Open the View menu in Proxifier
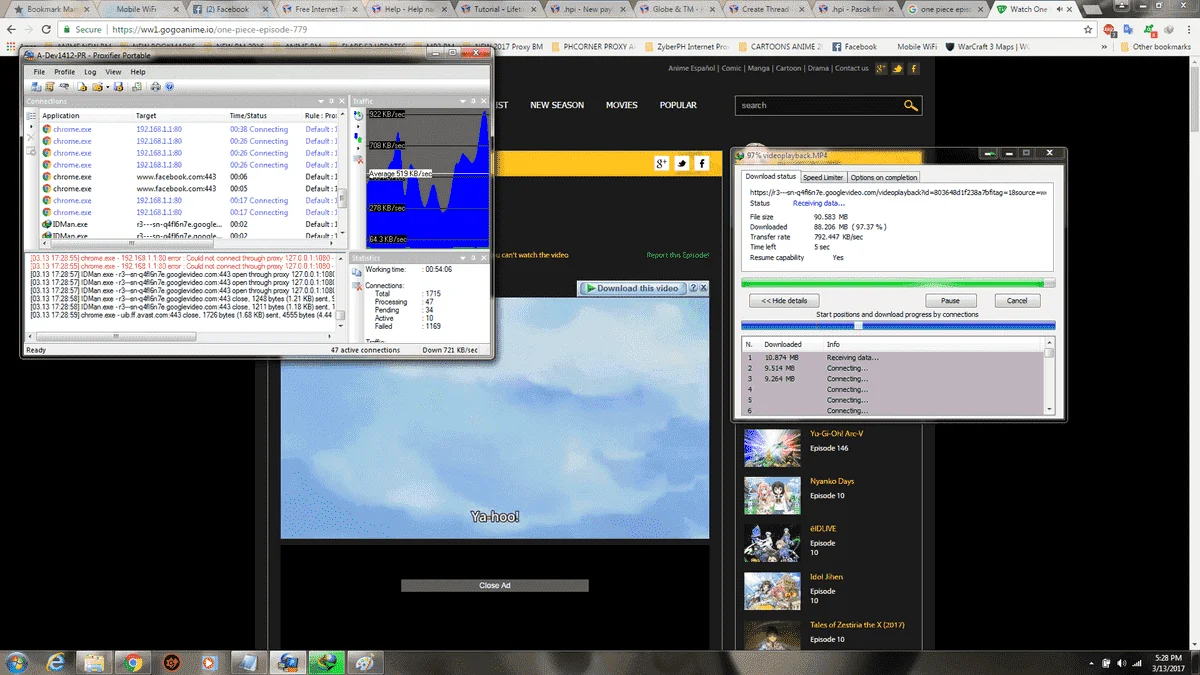The width and height of the screenshot is (1200, 675). pyautogui.click(x=113, y=72)
